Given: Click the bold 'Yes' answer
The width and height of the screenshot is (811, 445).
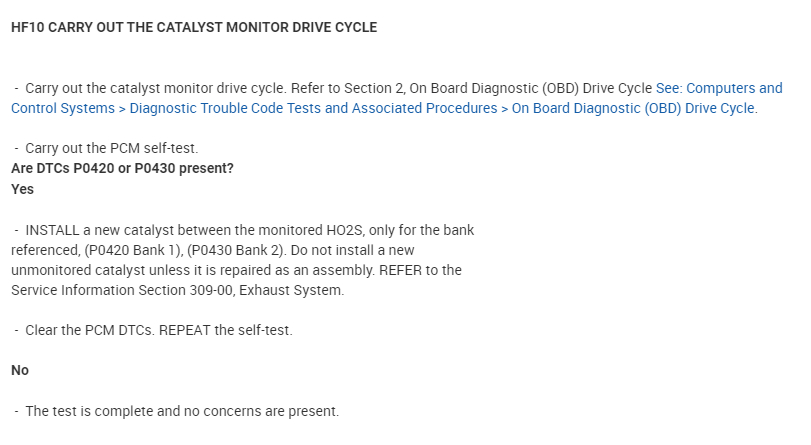Looking at the screenshot, I should (22, 188).
